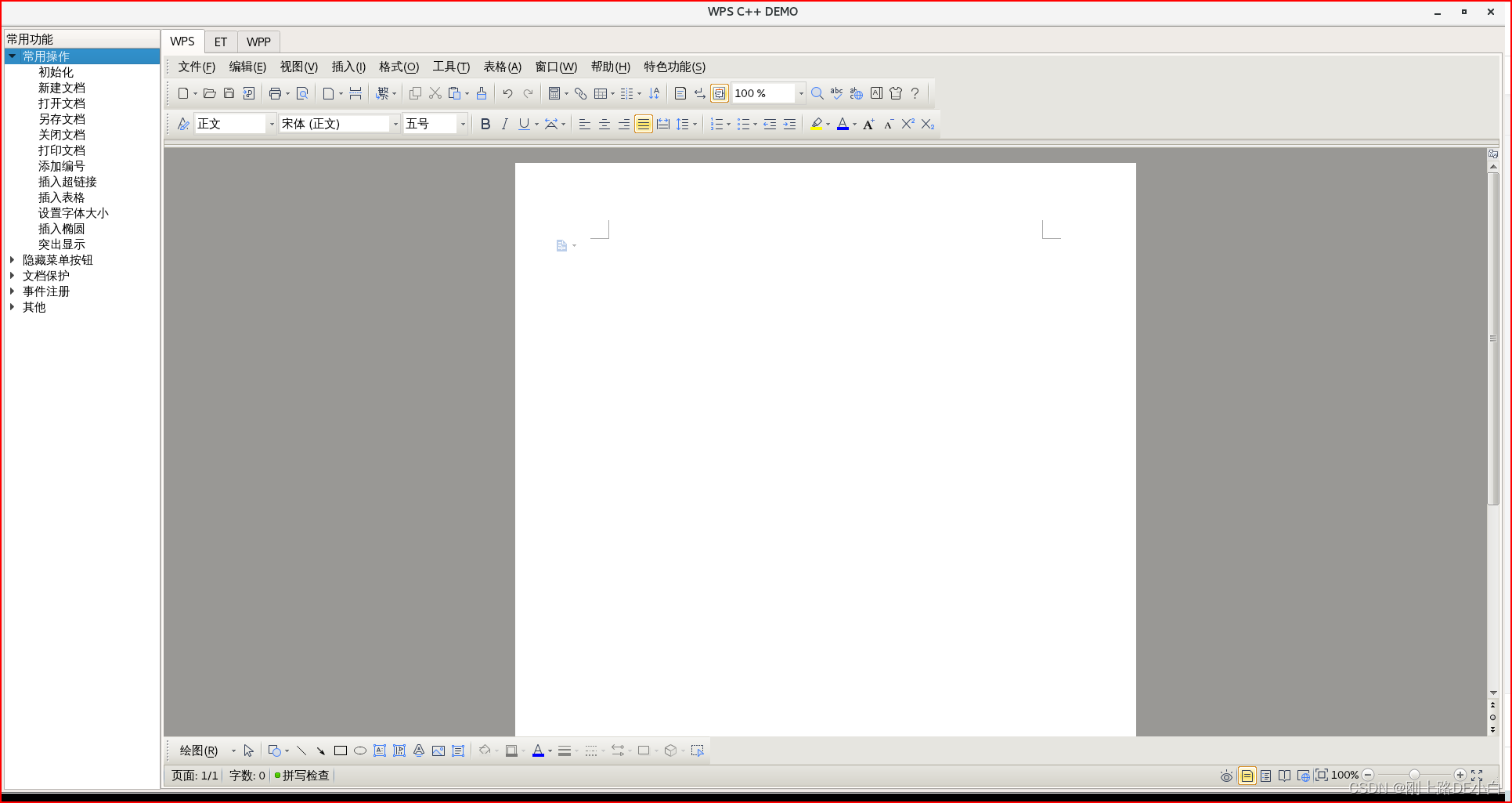Click the Help question mark icon

[x=915, y=93]
